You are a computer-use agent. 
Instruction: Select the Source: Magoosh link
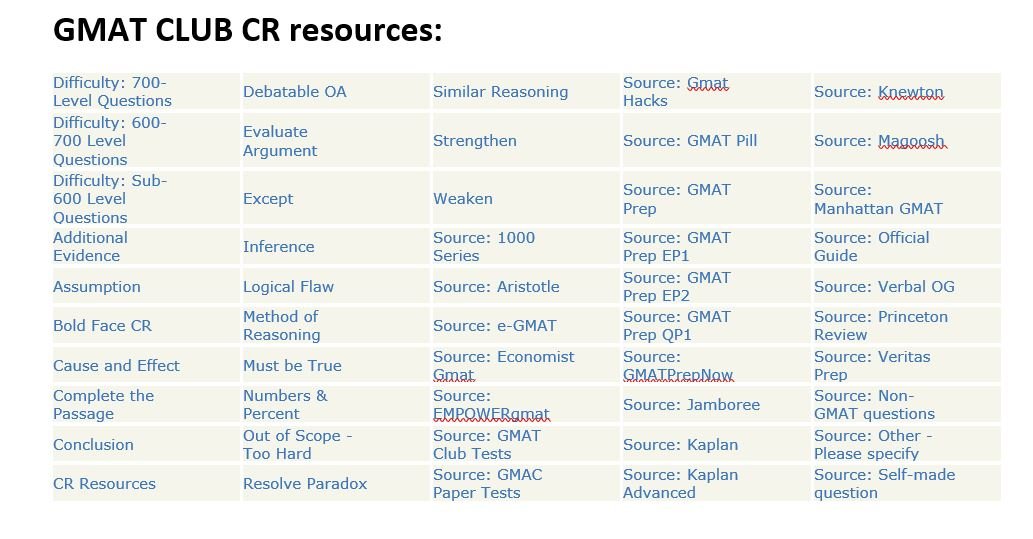coord(878,141)
